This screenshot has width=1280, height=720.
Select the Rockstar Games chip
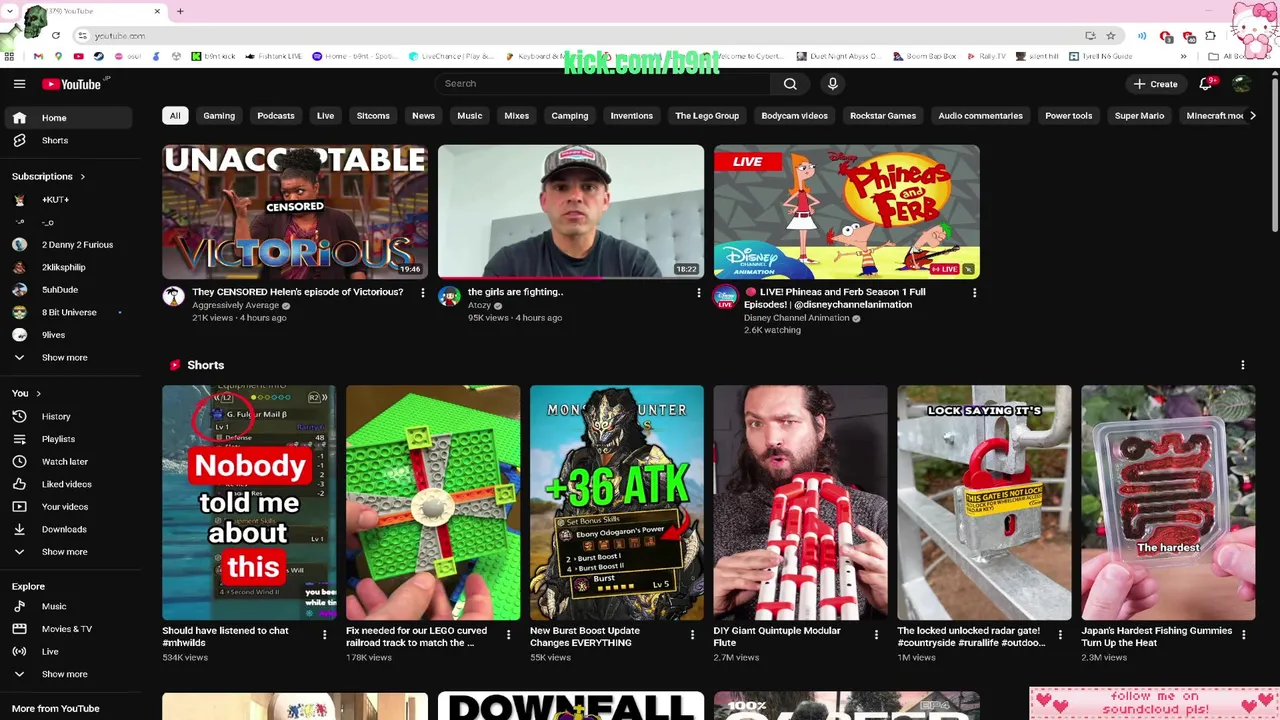(883, 116)
